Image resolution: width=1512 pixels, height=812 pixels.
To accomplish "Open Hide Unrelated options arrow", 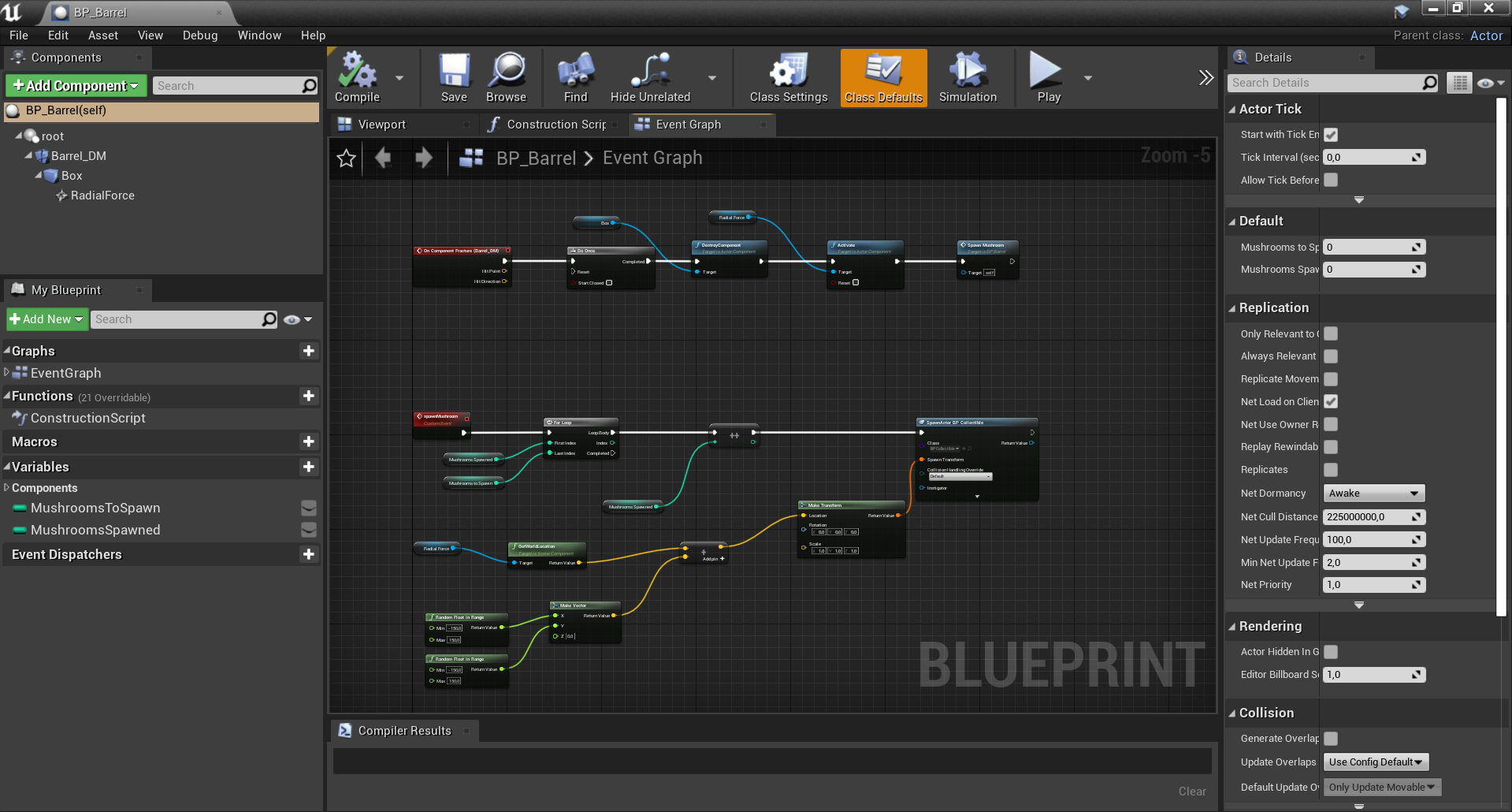I will [x=712, y=78].
